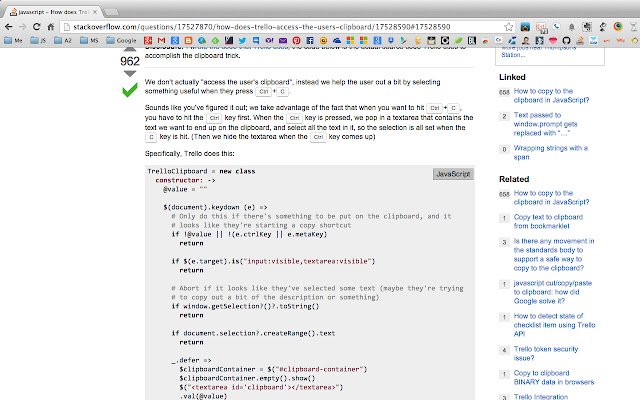Open Linked 'How to copy to the clipboard in JavaScript?'

[551, 96]
